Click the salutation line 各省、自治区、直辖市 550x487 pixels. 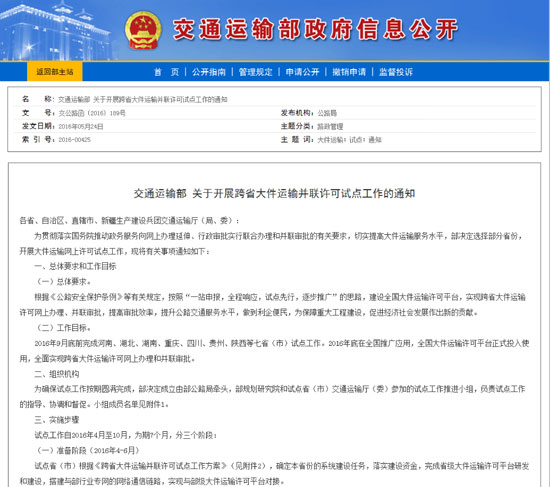129,220
